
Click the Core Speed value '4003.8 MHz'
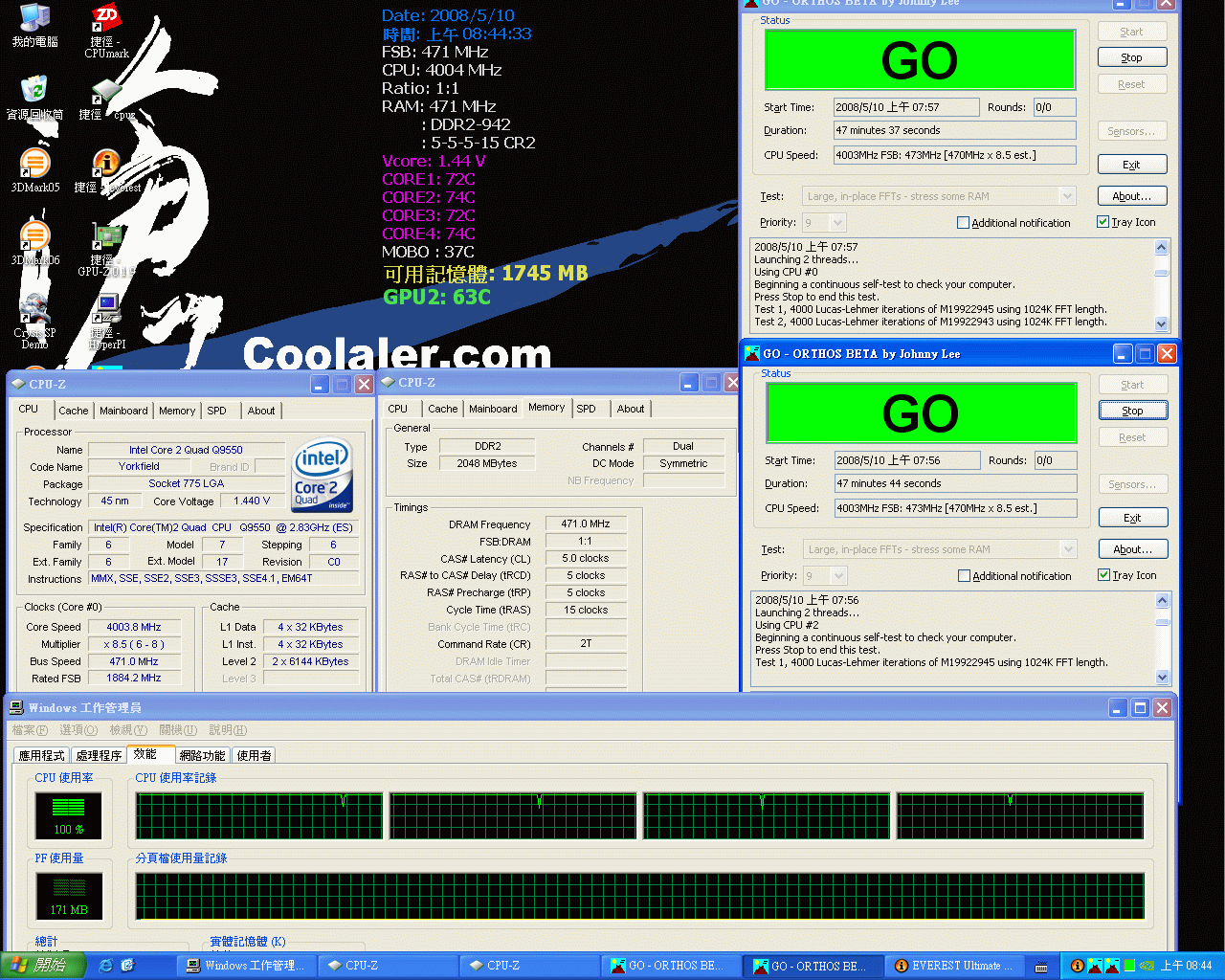(134, 627)
